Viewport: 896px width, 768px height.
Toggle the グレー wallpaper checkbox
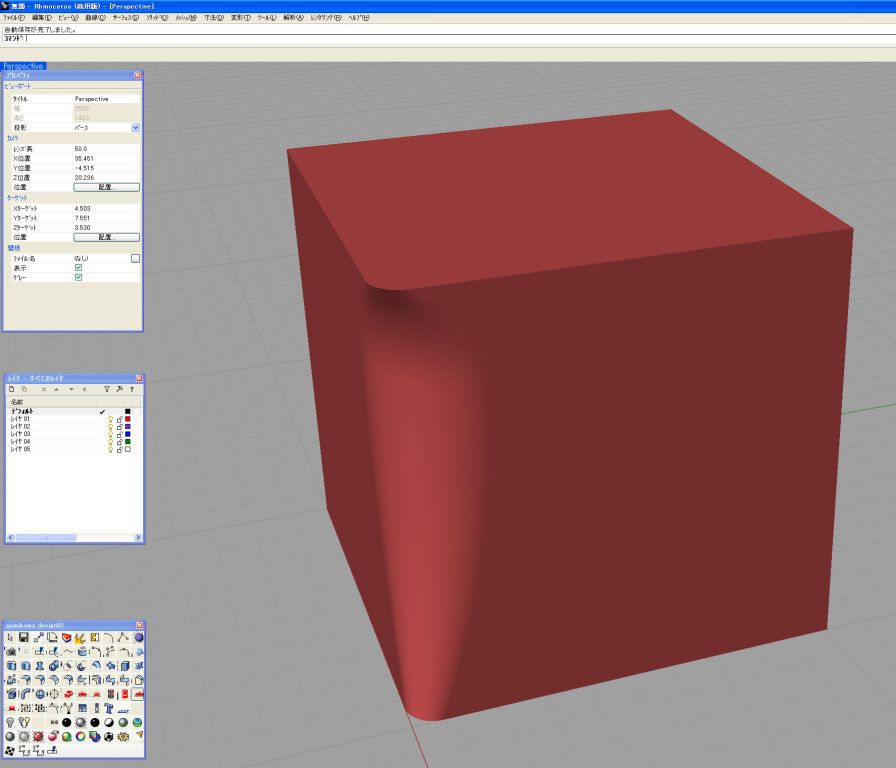click(x=79, y=277)
